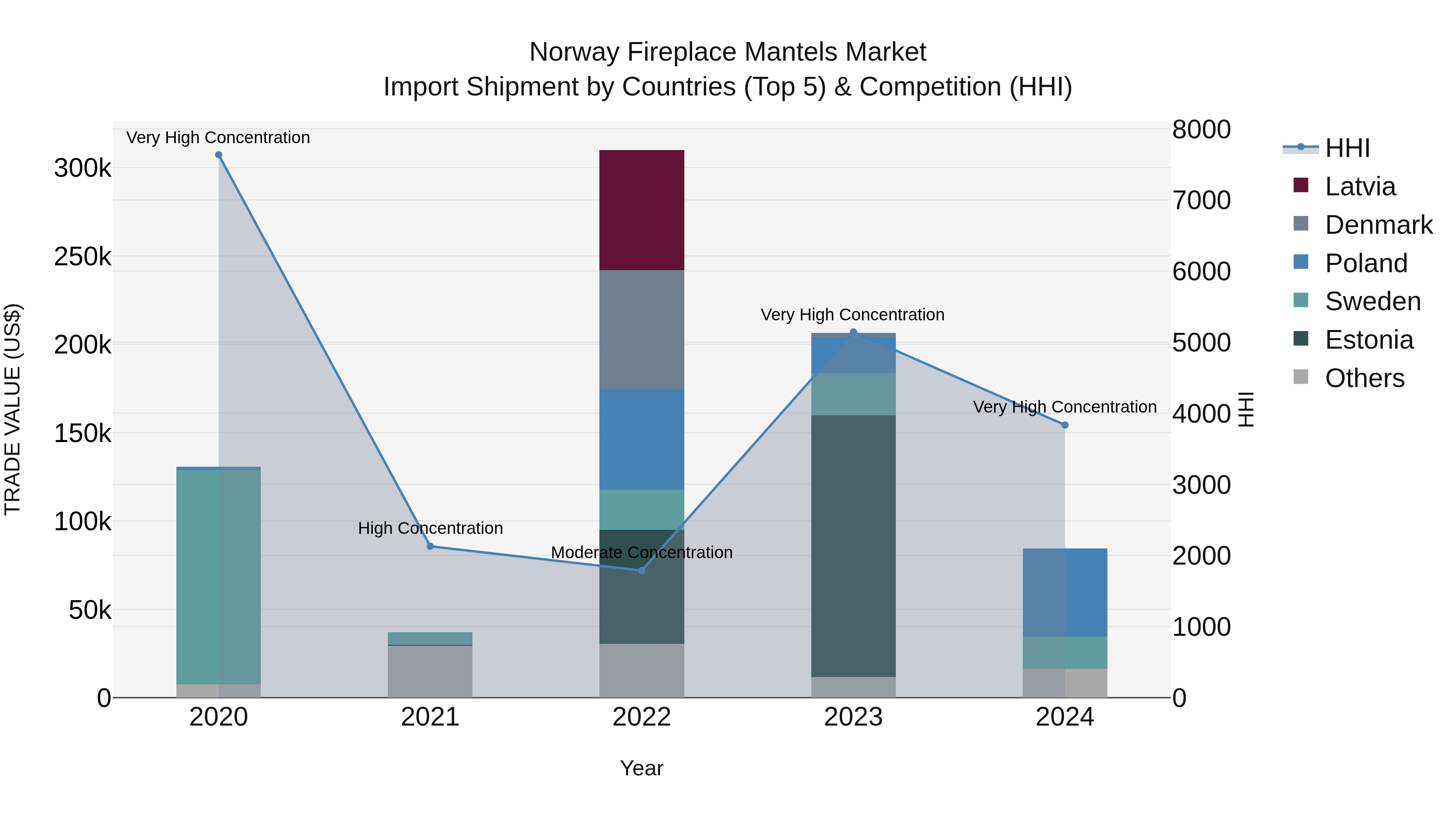Click the Sweden segment of 2020 bar
1456x819 pixels.
(219, 577)
